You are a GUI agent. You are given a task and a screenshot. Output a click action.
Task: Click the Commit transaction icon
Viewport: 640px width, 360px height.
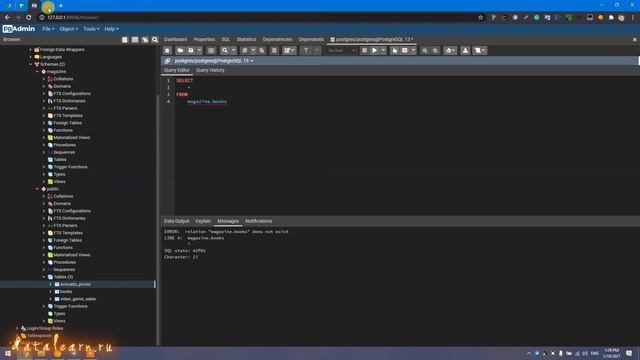tap(425, 51)
